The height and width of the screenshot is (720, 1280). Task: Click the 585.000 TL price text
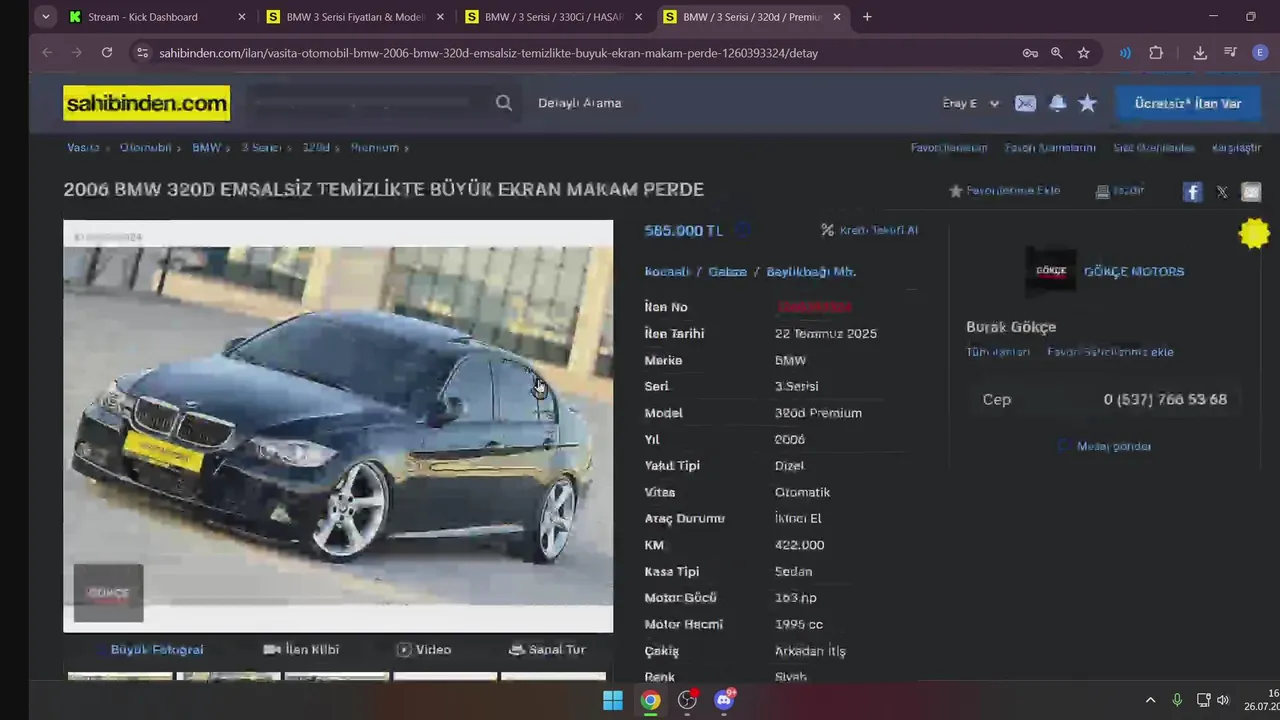click(x=683, y=230)
